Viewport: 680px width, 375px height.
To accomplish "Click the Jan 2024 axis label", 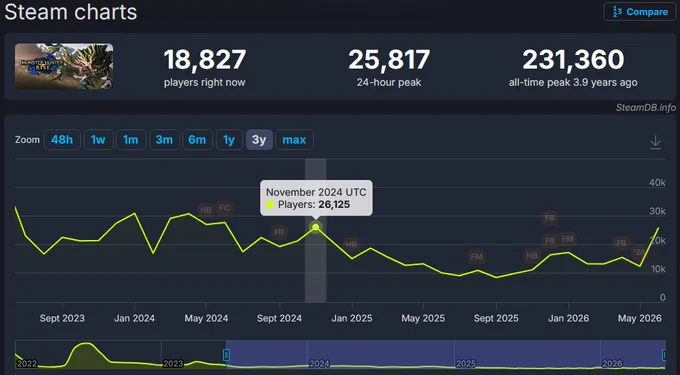I will 134,318.
